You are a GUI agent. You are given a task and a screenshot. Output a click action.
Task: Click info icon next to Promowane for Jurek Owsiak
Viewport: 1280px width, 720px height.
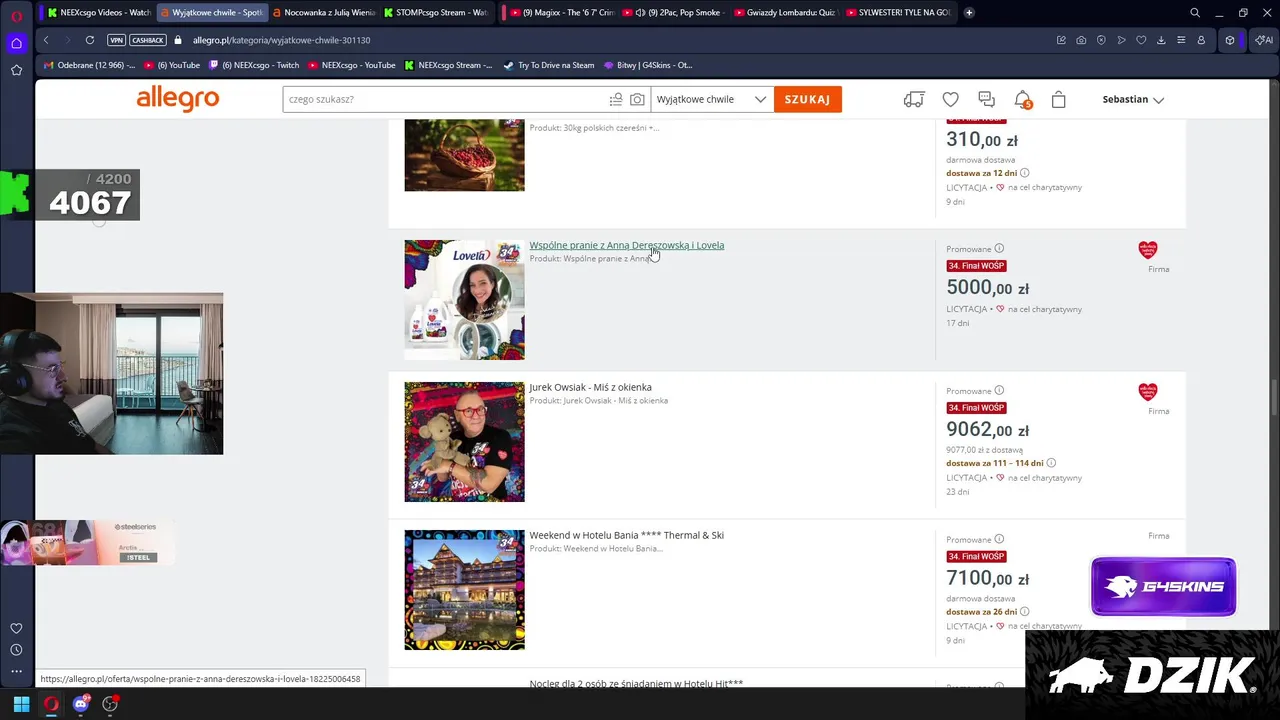999,391
